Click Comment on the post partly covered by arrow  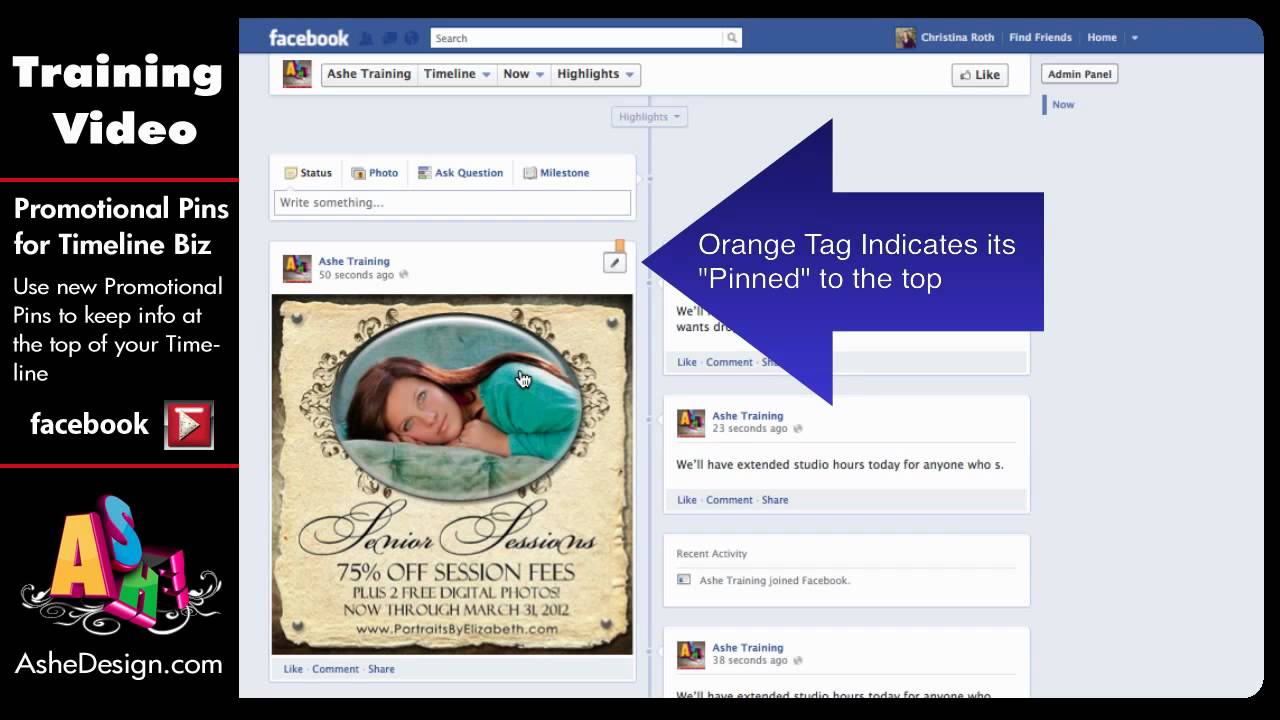click(729, 362)
